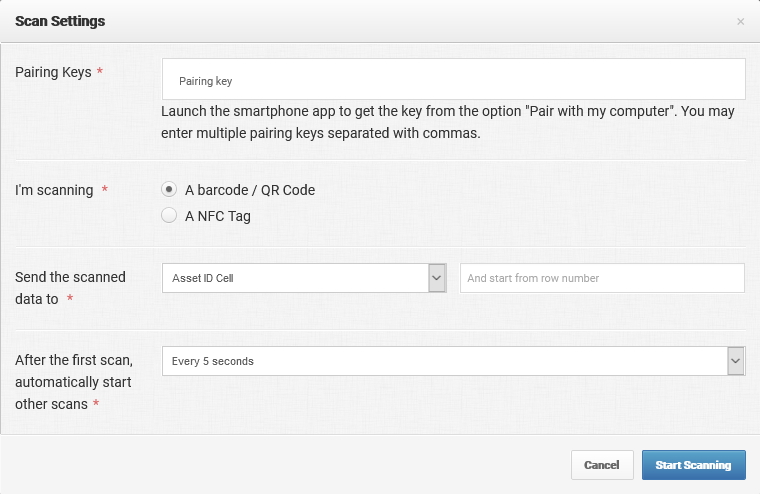Click the 'Send the scanned data to' label
This screenshot has width=760, height=494.
coord(70,288)
